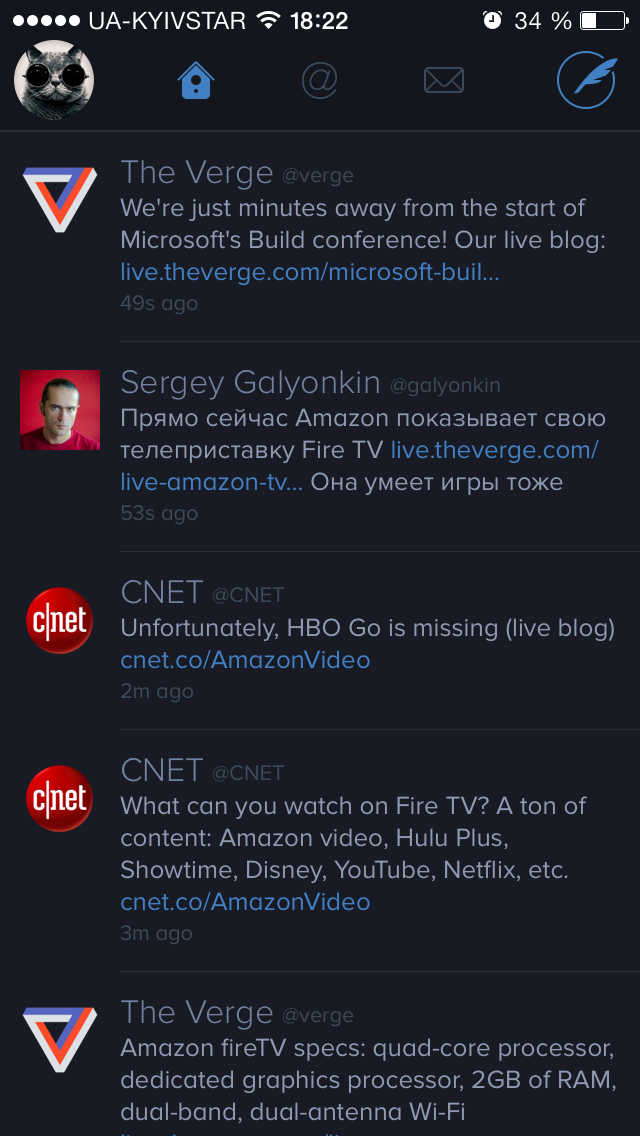Open the live.theverge.com/microsoft-buil… link
This screenshot has height=1136, width=640.
click(x=310, y=272)
